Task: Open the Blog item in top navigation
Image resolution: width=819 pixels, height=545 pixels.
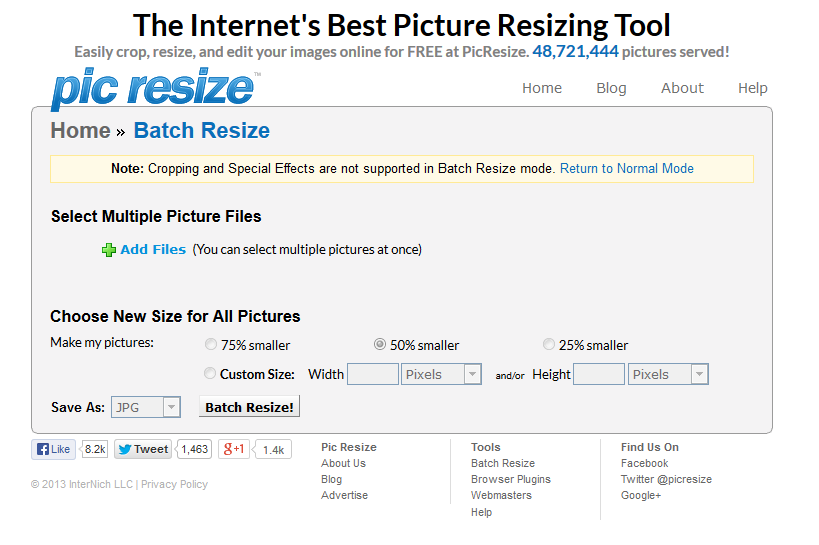Action: pos(611,88)
